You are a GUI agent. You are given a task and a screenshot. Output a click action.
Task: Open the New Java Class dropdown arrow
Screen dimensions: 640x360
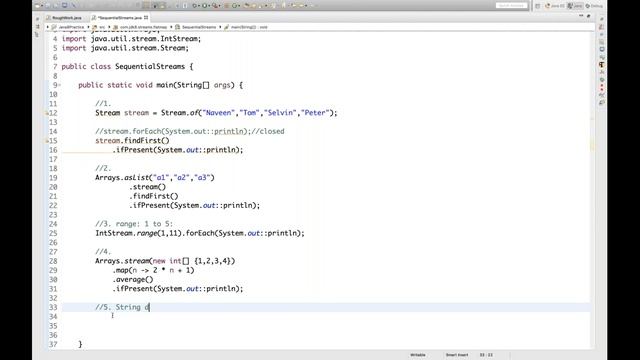(239, 6)
